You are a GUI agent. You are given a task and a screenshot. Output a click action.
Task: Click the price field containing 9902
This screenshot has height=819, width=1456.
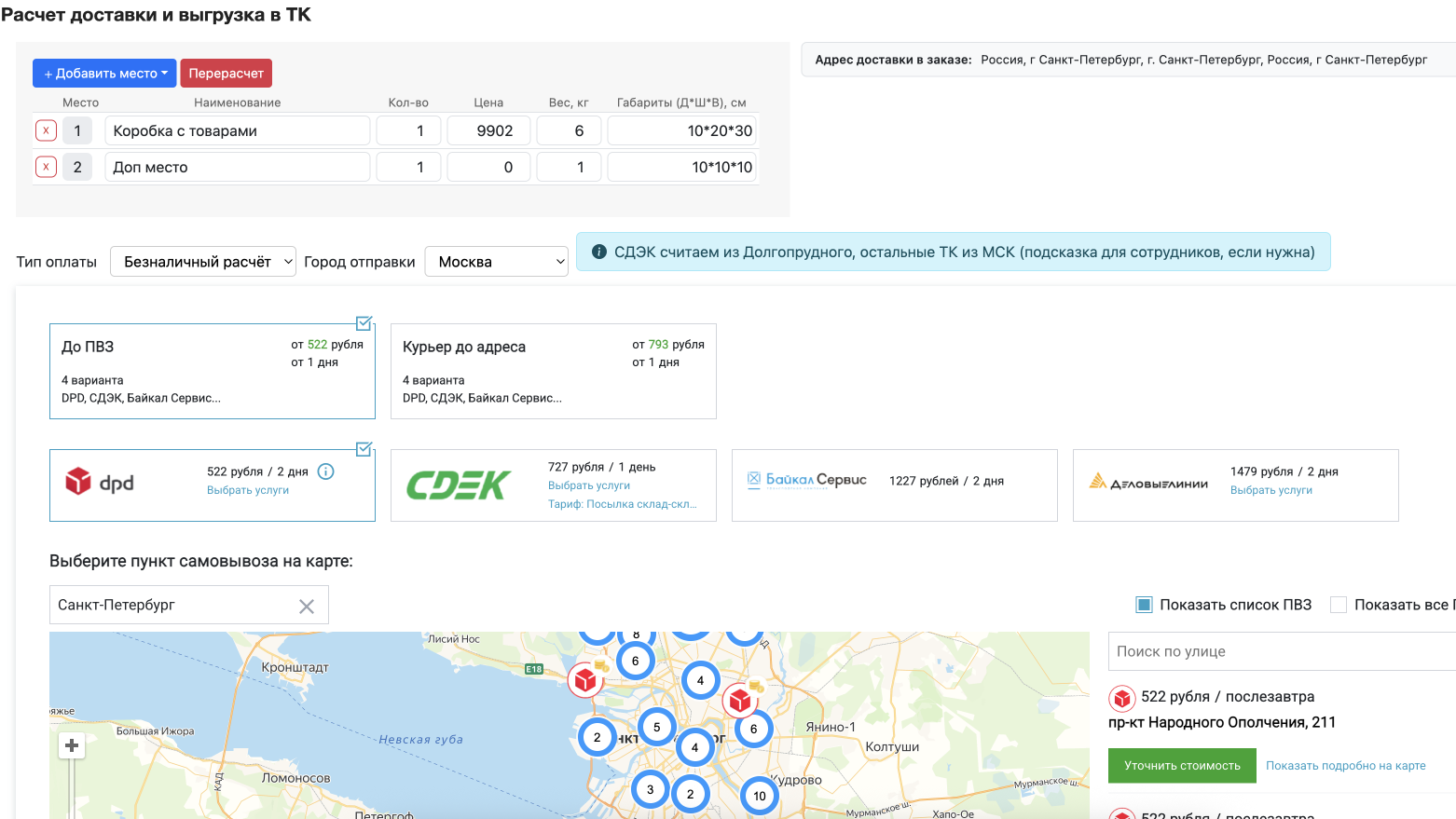coord(488,131)
